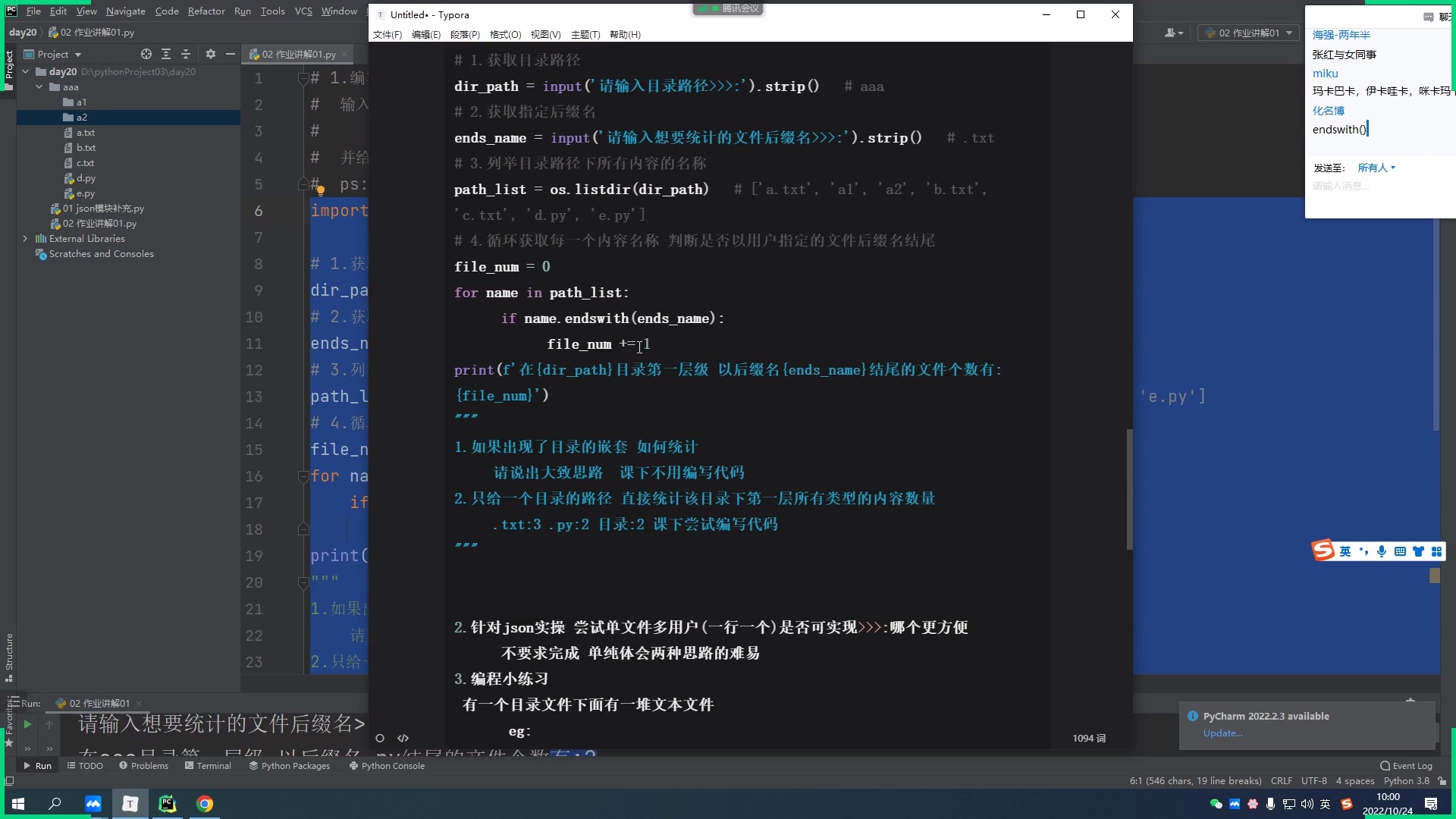Expand the External Libraries node
This screenshot has height=819, width=1456.
click(24, 238)
